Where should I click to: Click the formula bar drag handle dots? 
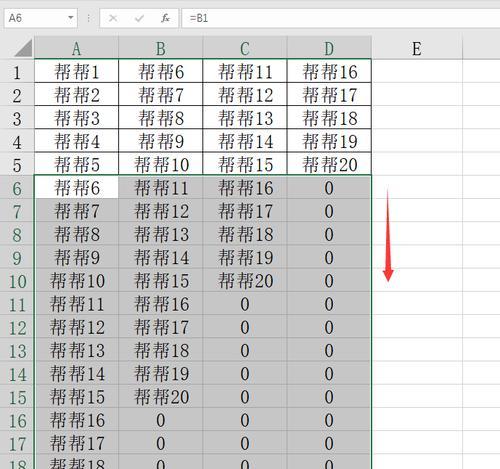point(88,18)
